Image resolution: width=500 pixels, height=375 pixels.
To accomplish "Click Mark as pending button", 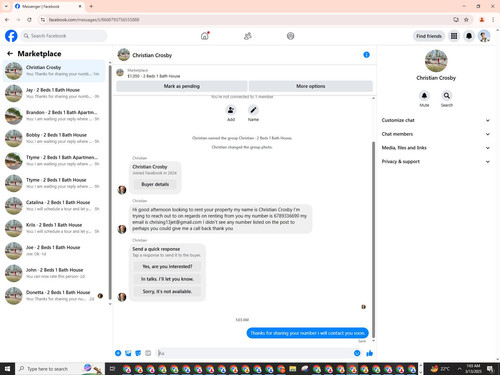I will pyautogui.click(x=182, y=86).
